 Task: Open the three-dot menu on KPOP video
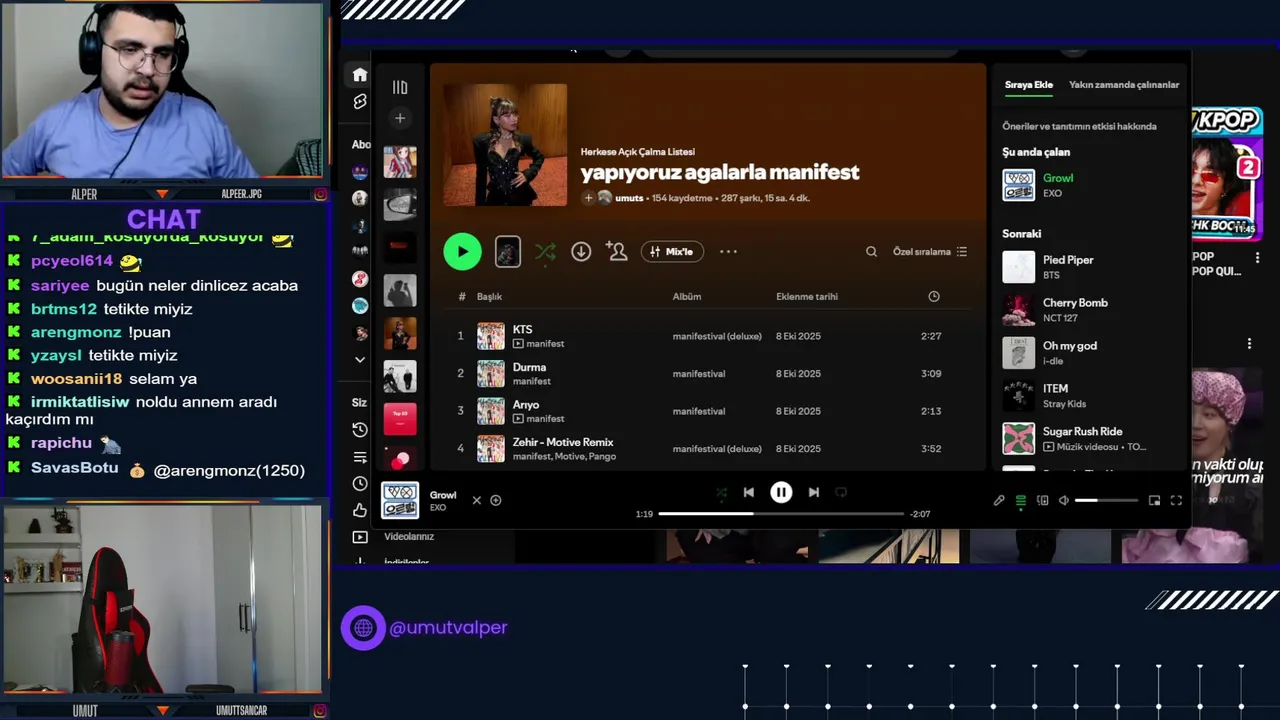(1257, 257)
